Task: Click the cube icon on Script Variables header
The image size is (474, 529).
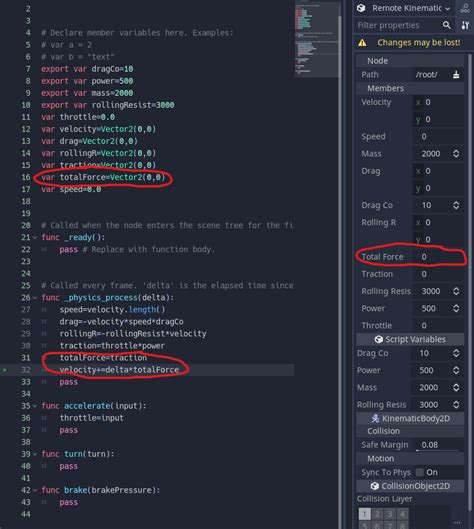Action: coord(379,339)
